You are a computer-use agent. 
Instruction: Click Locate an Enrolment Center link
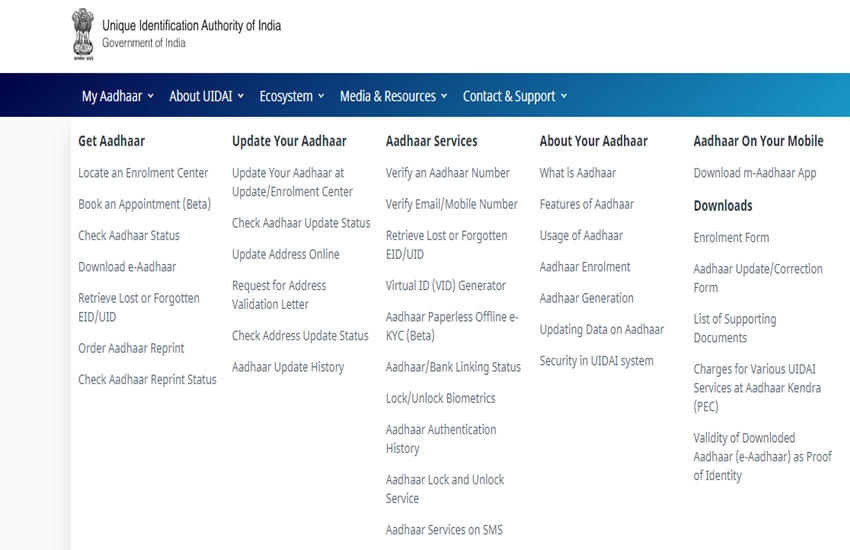point(143,173)
